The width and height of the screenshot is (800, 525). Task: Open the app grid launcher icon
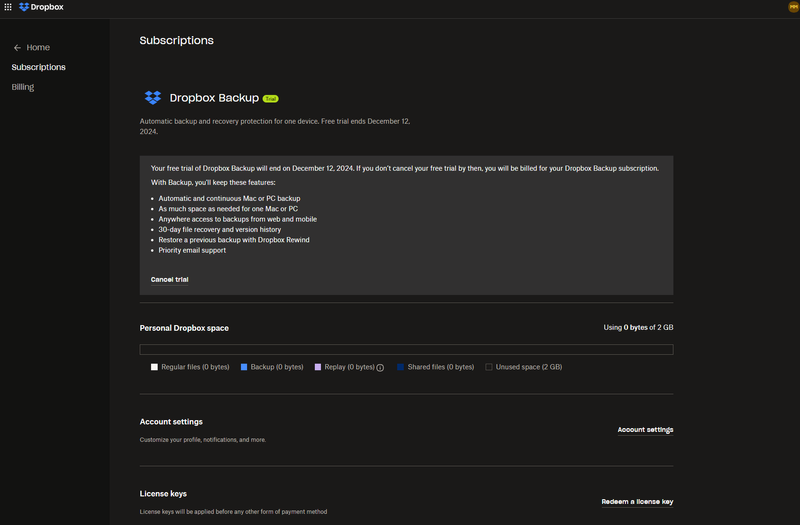pos(9,7)
